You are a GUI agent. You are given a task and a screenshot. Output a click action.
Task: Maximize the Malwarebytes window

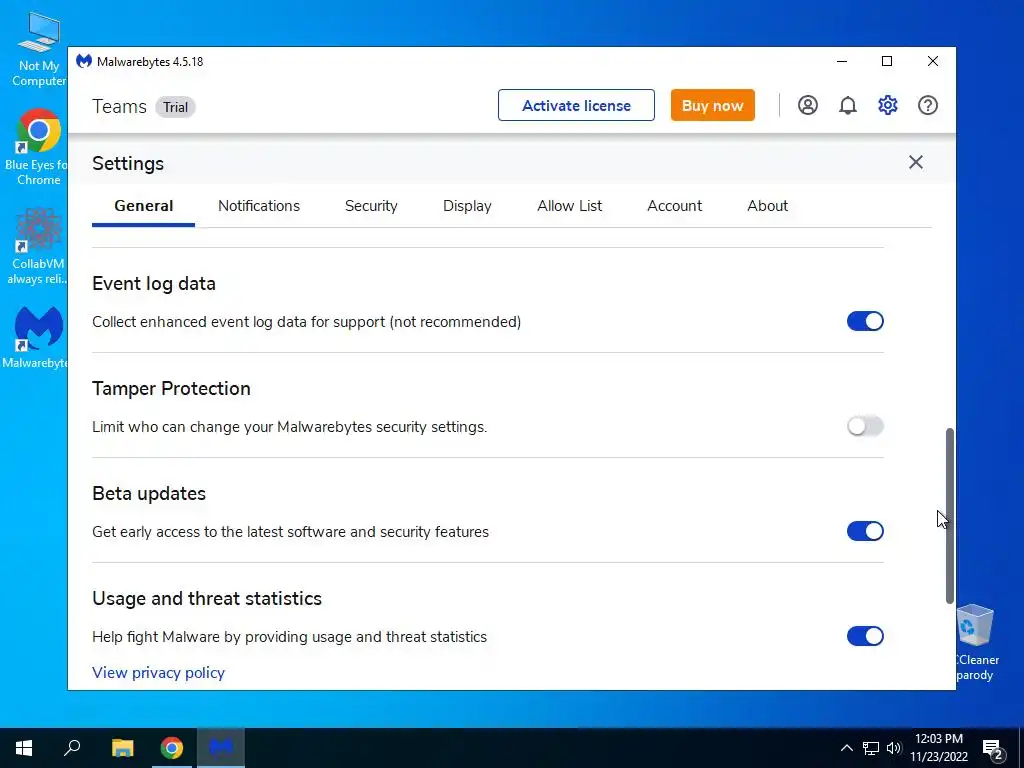887,61
